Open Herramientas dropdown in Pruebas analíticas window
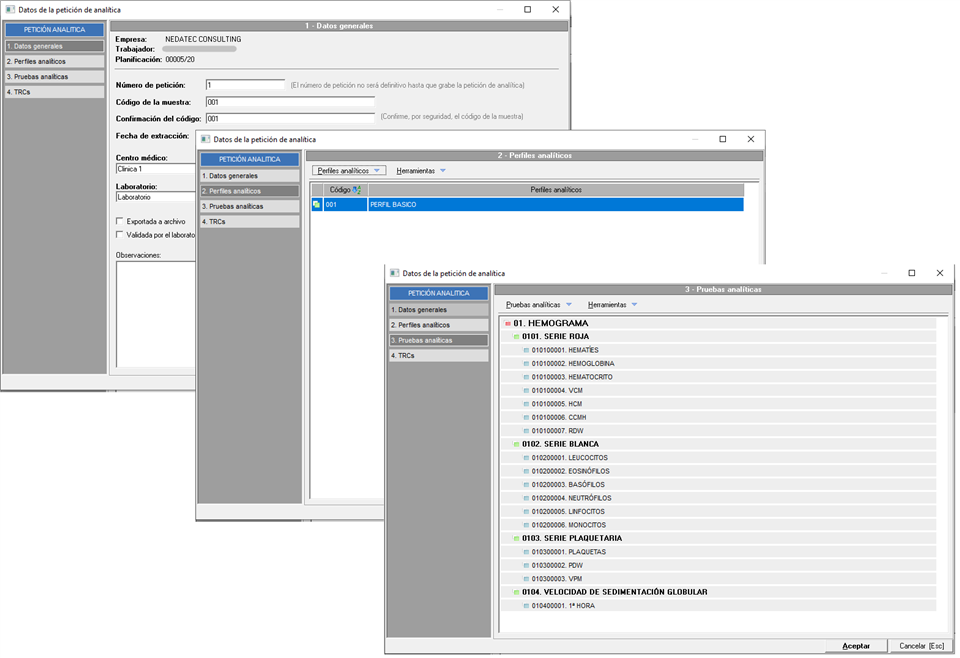The image size is (960, 658). [x=612, y=304]
